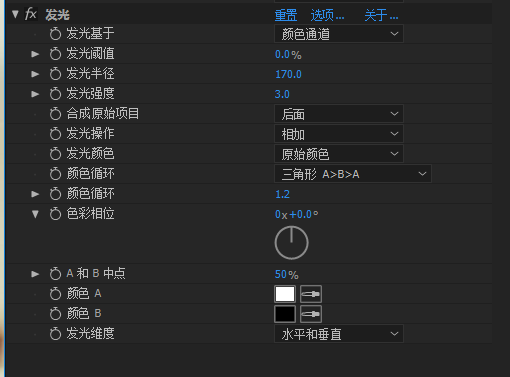Toggle stopwatch for 合成原始项目

pos(55,114)
